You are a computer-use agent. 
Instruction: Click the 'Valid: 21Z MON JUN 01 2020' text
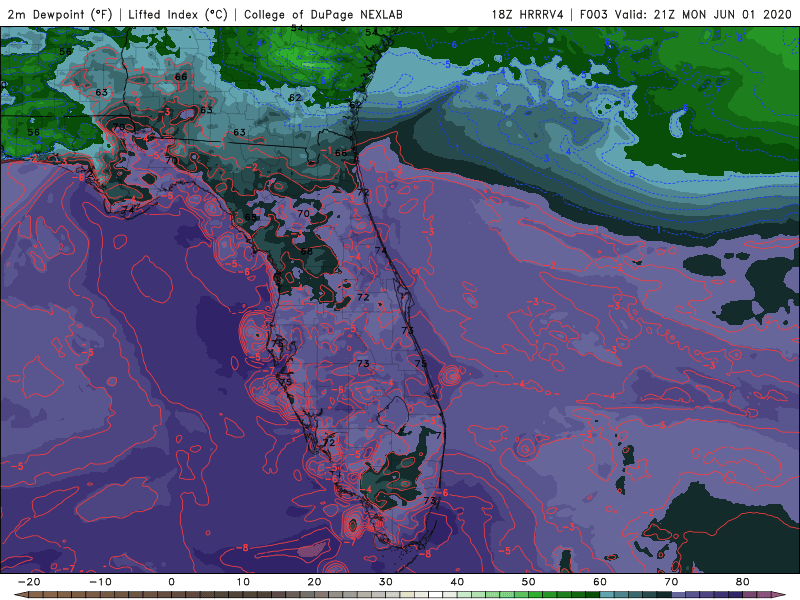pyautogui.click(x=703, y=14)
